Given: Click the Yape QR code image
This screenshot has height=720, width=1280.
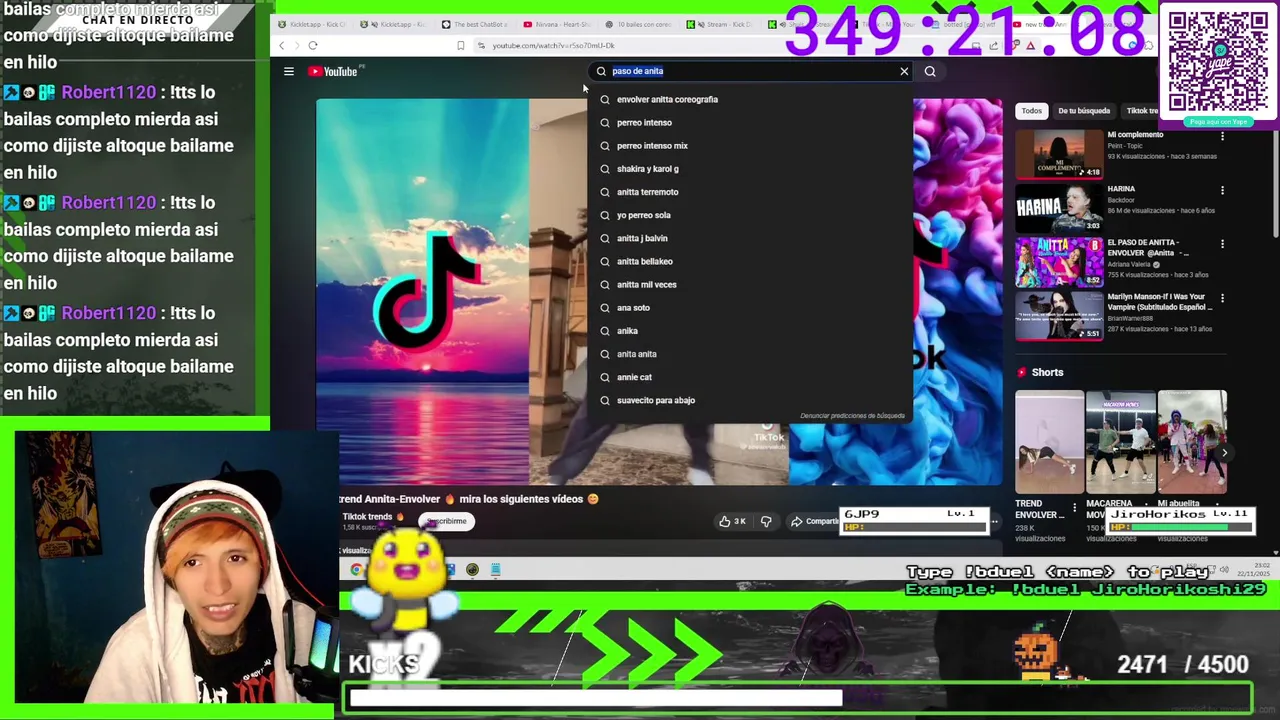Looking at the screenshot, I should click(x=1218, y=62).
